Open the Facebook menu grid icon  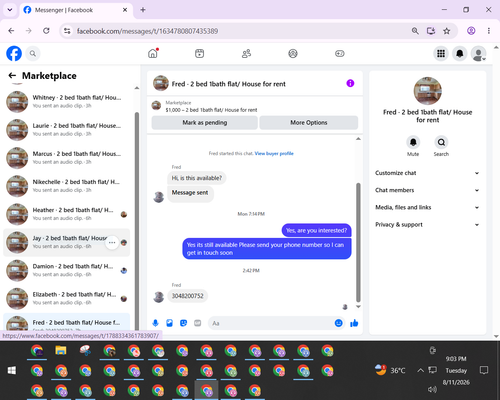tap(441, 53)
